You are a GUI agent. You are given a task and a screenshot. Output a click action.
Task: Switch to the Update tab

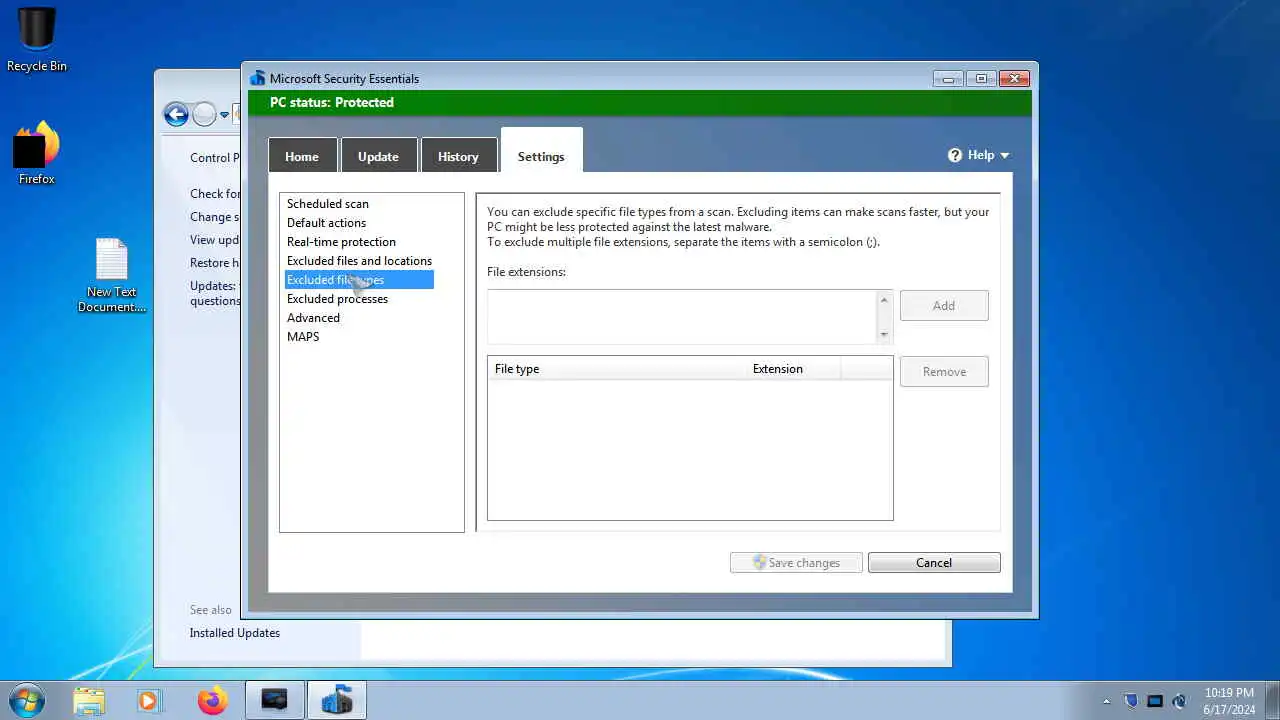click(378, 156)
